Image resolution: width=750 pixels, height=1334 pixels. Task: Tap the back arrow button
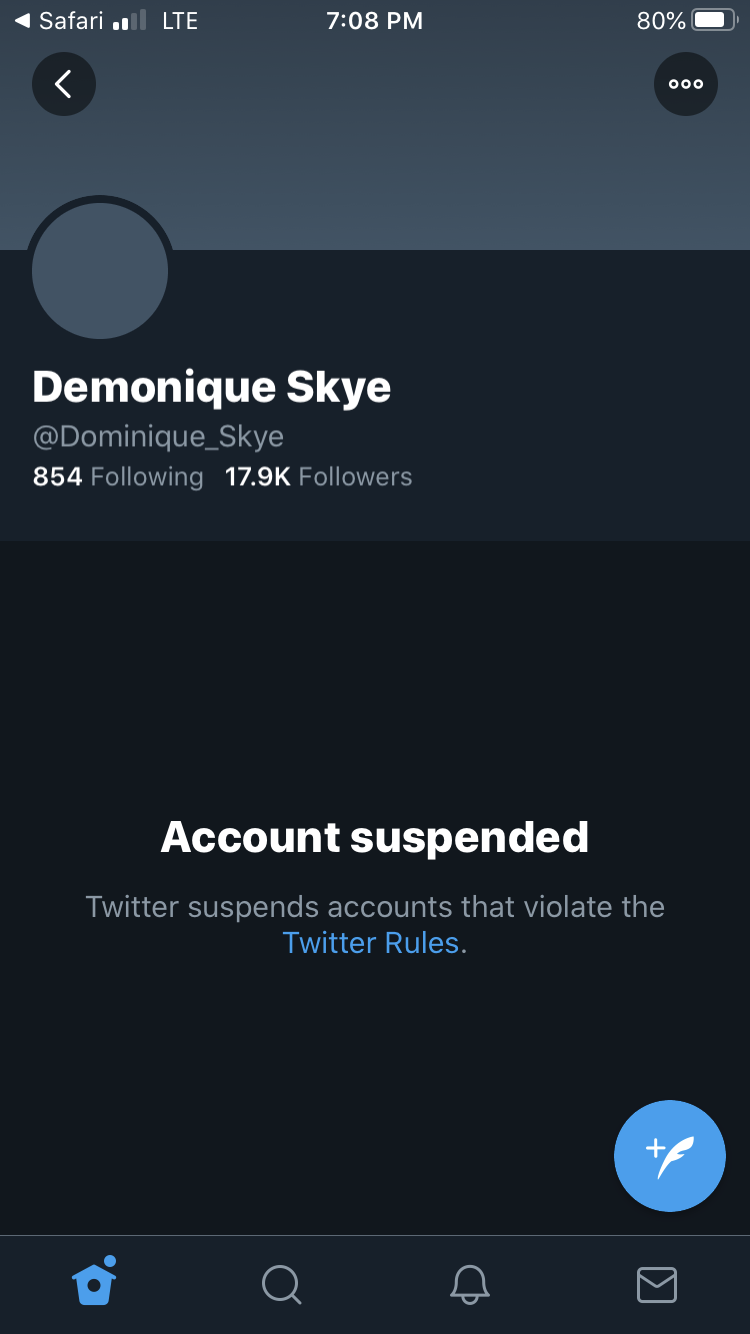click(x=64, y=84)
